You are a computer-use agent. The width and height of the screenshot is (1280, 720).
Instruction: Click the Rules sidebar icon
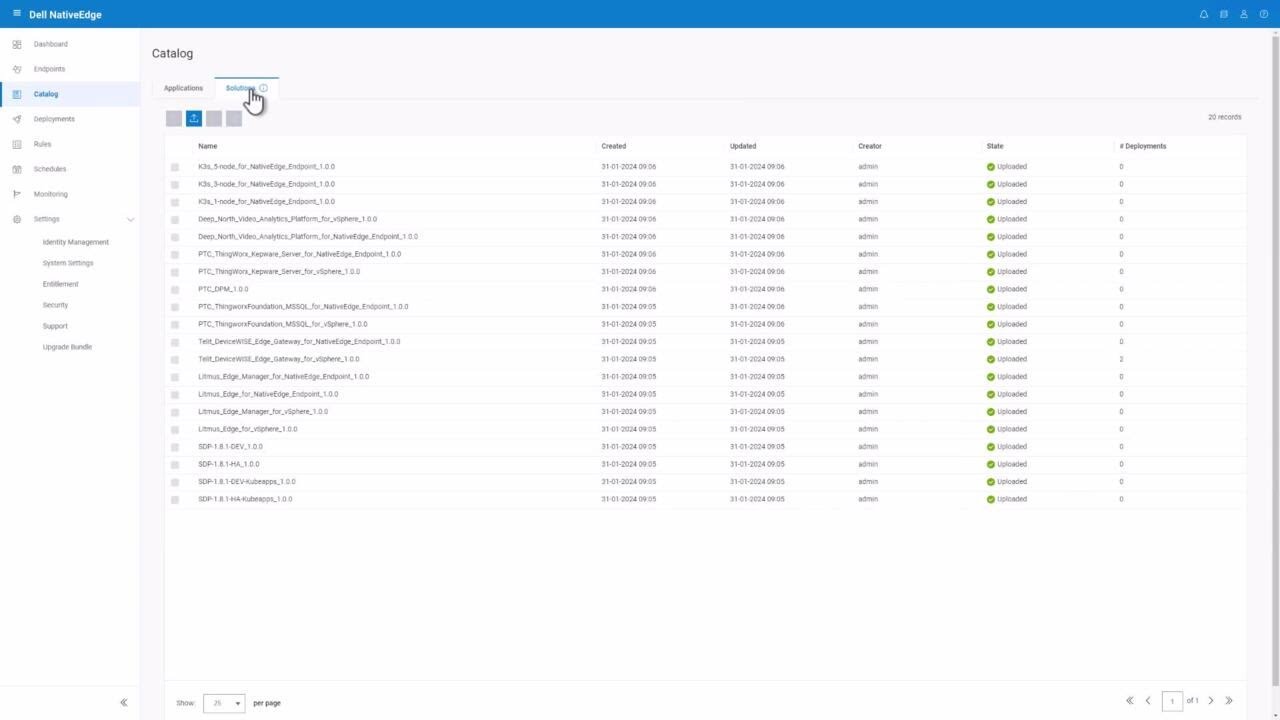[x=17, y=144]
